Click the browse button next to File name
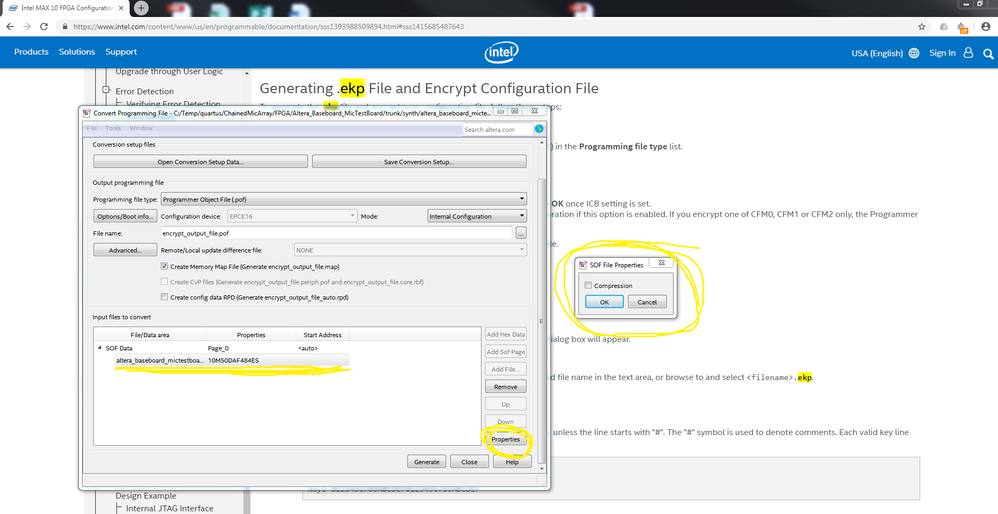The image size is (998, 514). click(x=521, y=233)
